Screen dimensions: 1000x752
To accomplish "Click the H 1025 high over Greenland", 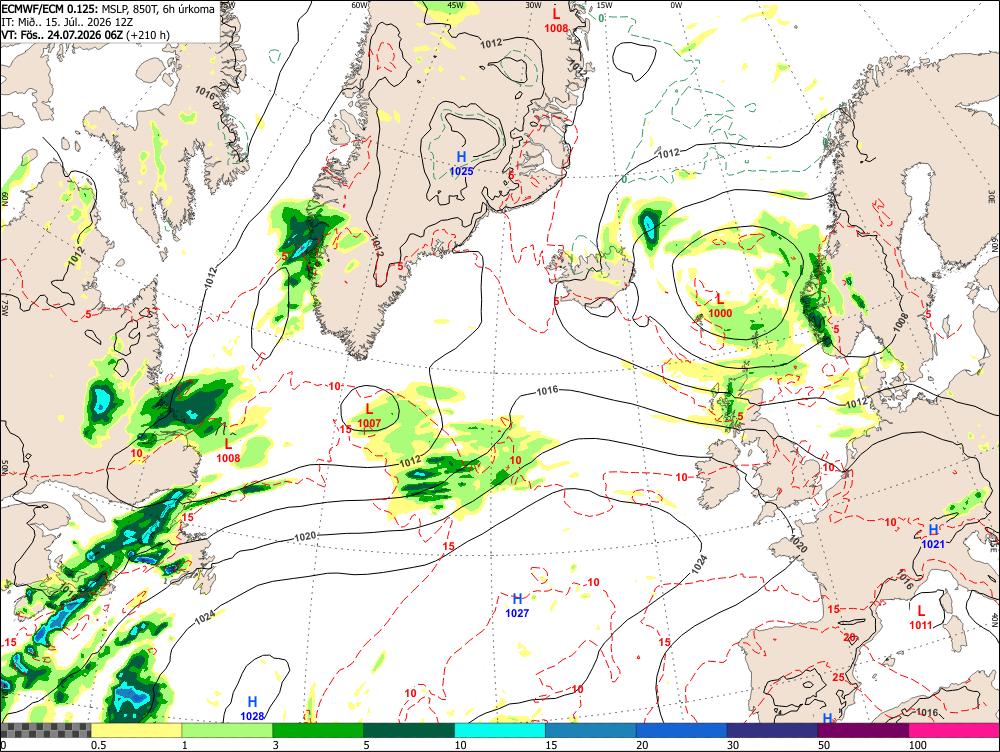I will tap(461, 163).
